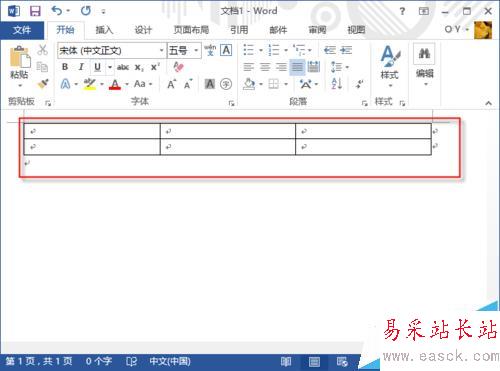Click the Borders icon

[x=274, y=84]
